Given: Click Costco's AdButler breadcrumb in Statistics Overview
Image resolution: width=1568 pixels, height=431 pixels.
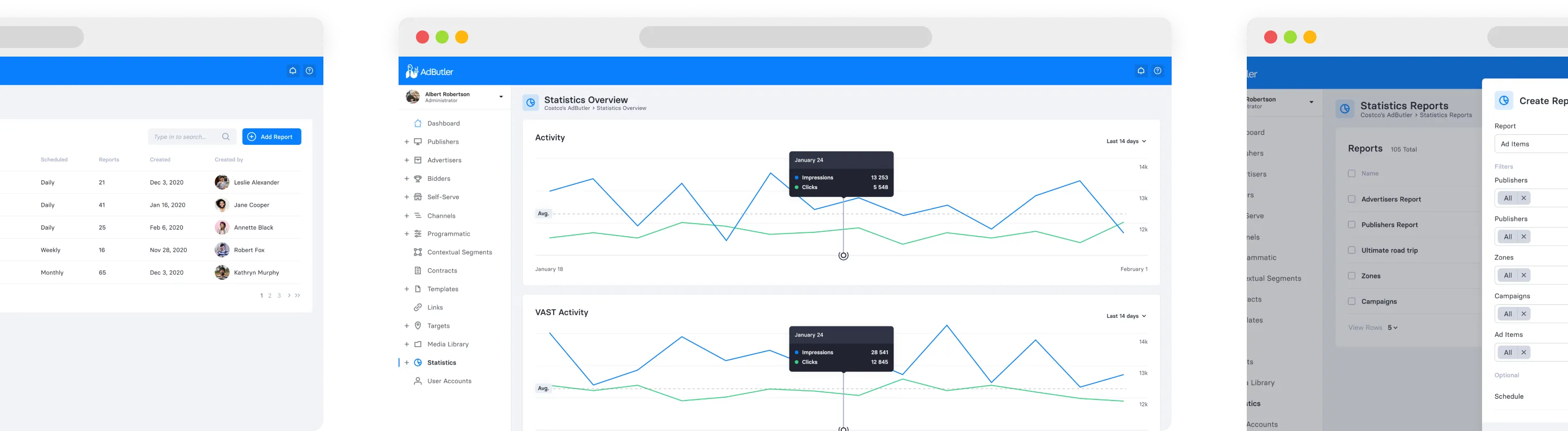Looking at the screenshot, I should (567, 108).
